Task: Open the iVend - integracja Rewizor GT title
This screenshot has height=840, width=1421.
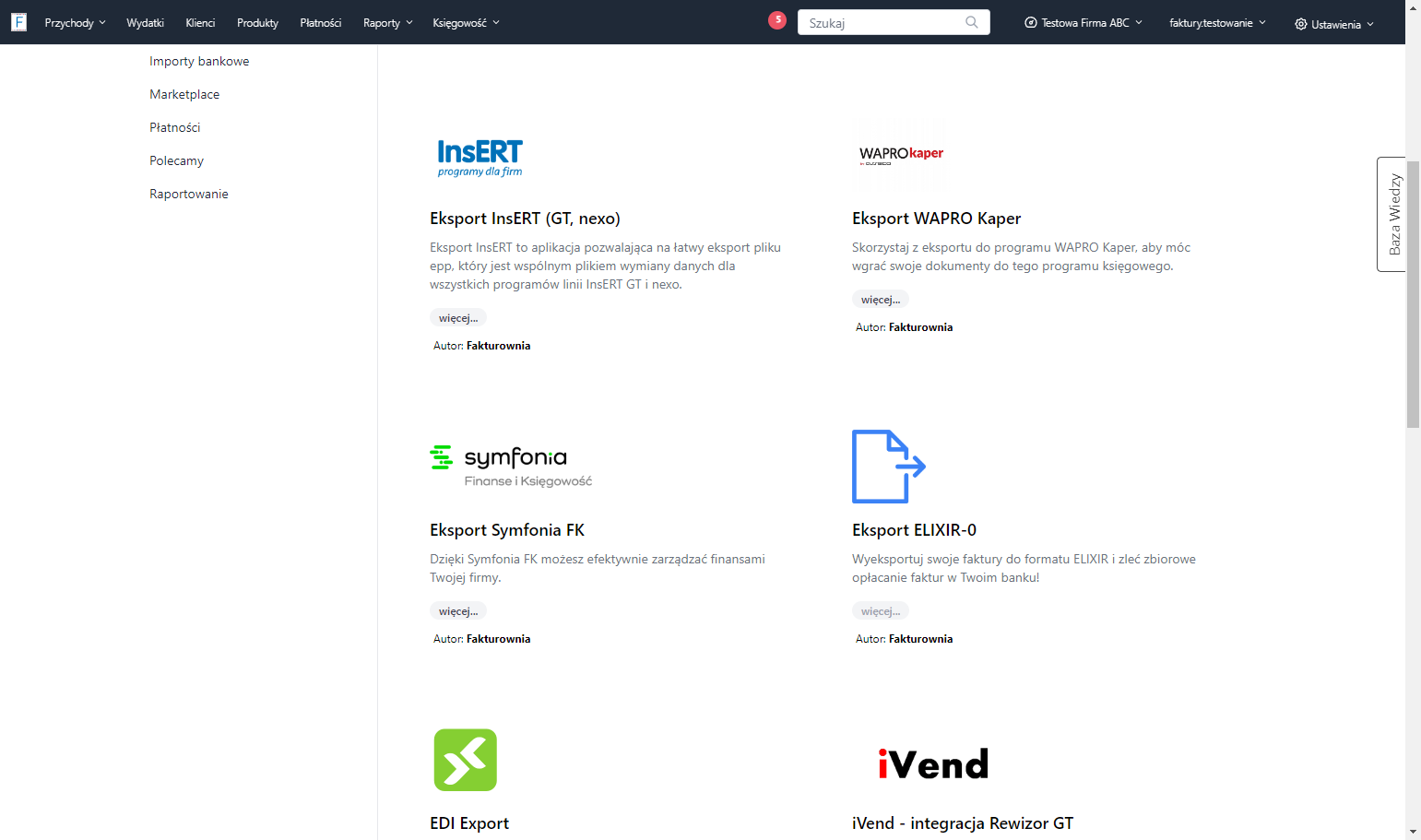Action: click(x=963, y=823)
